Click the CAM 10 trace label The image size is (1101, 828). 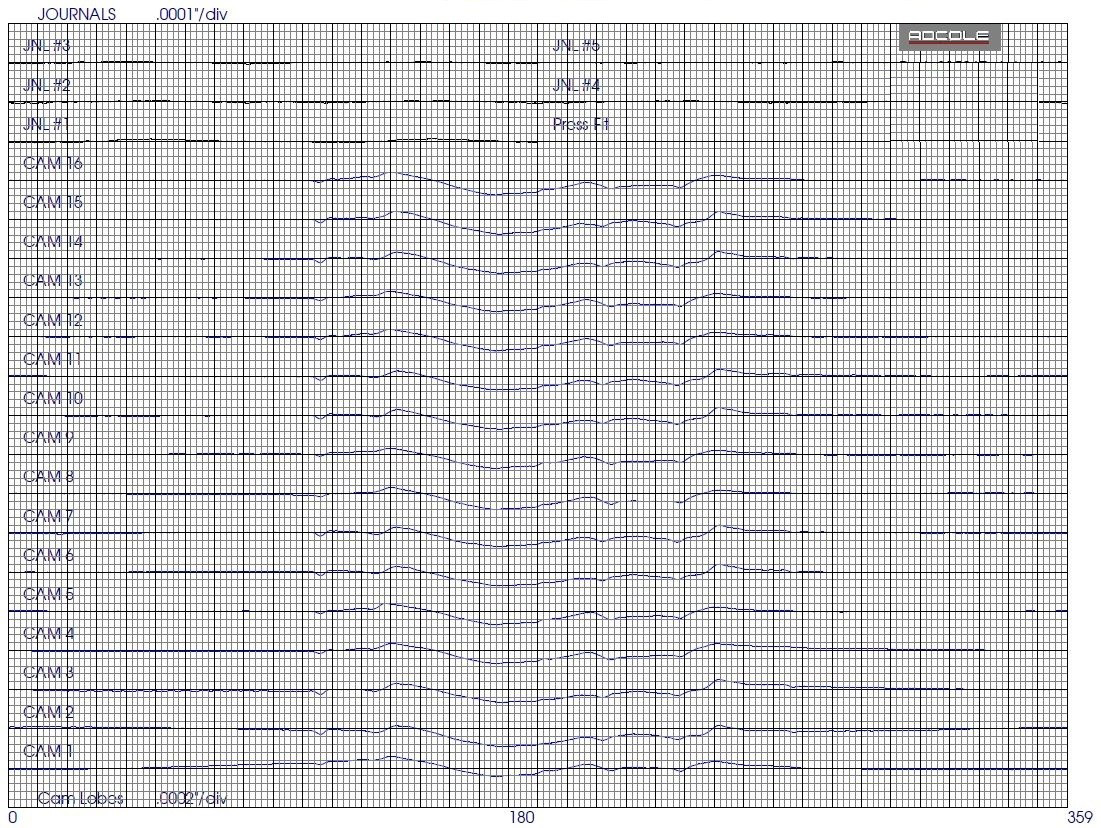pos(53,398)
